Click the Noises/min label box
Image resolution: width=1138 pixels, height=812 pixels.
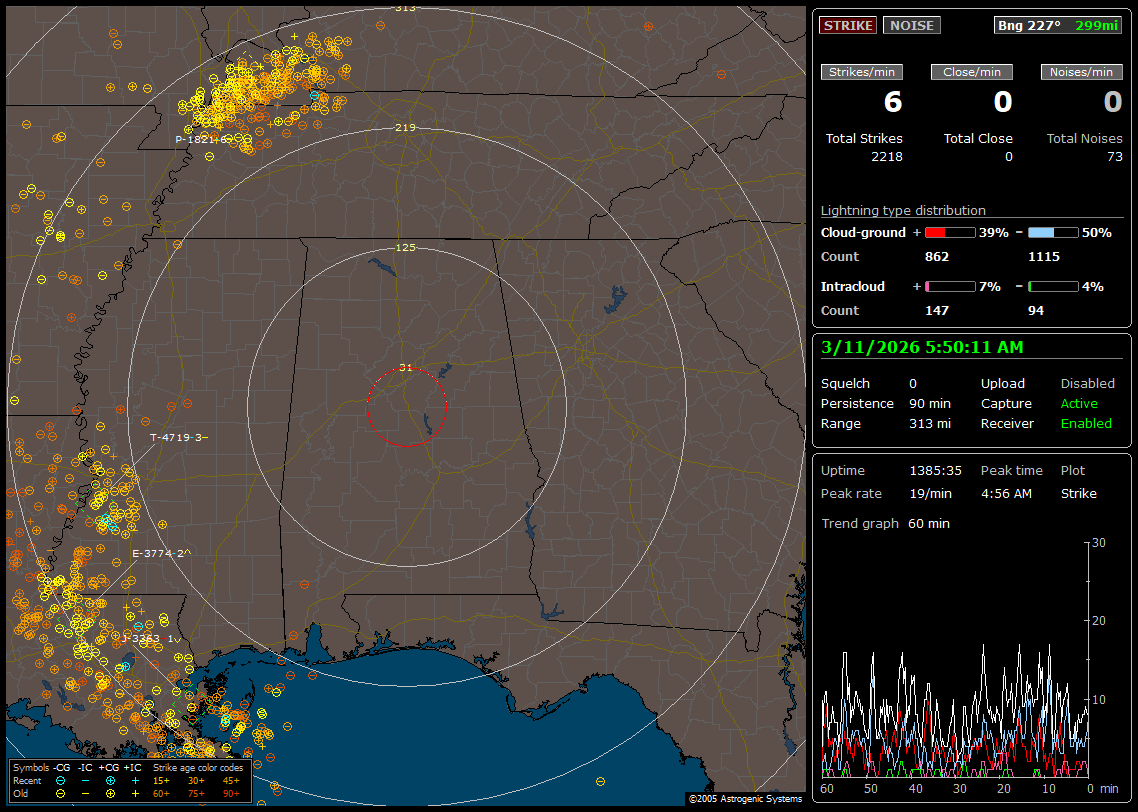pyautogui.click(x=1081, y=72)
